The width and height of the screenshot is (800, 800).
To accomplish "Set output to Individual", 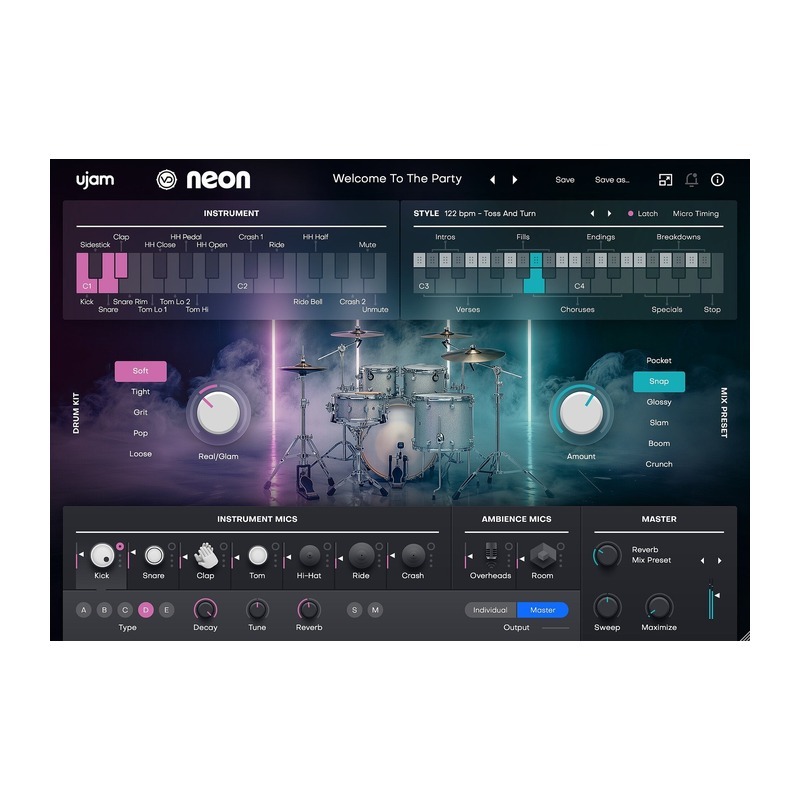I will coord(490,610).
